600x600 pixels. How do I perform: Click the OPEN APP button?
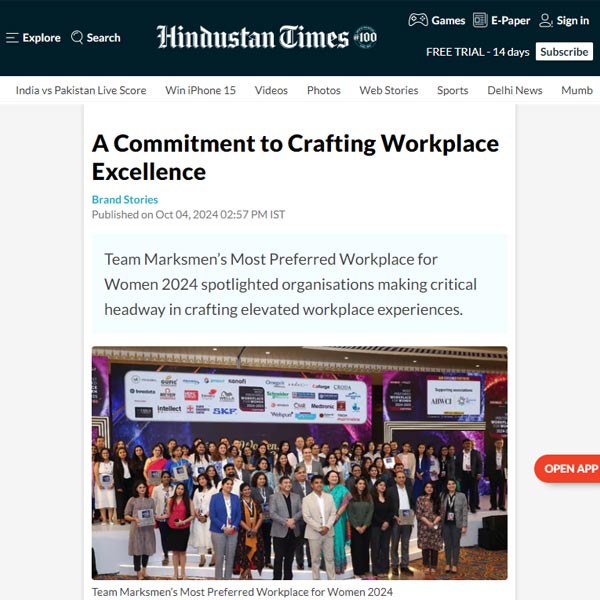[567, 468]
